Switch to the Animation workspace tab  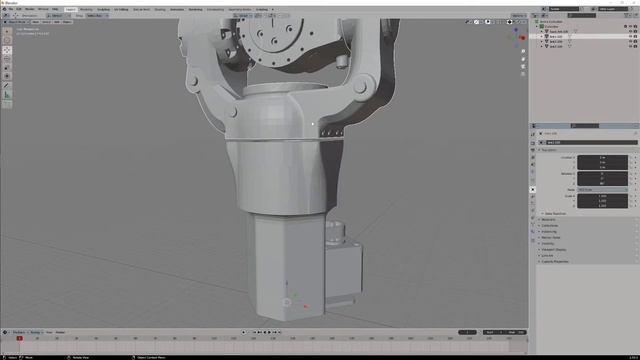click(x=177, y=9)
